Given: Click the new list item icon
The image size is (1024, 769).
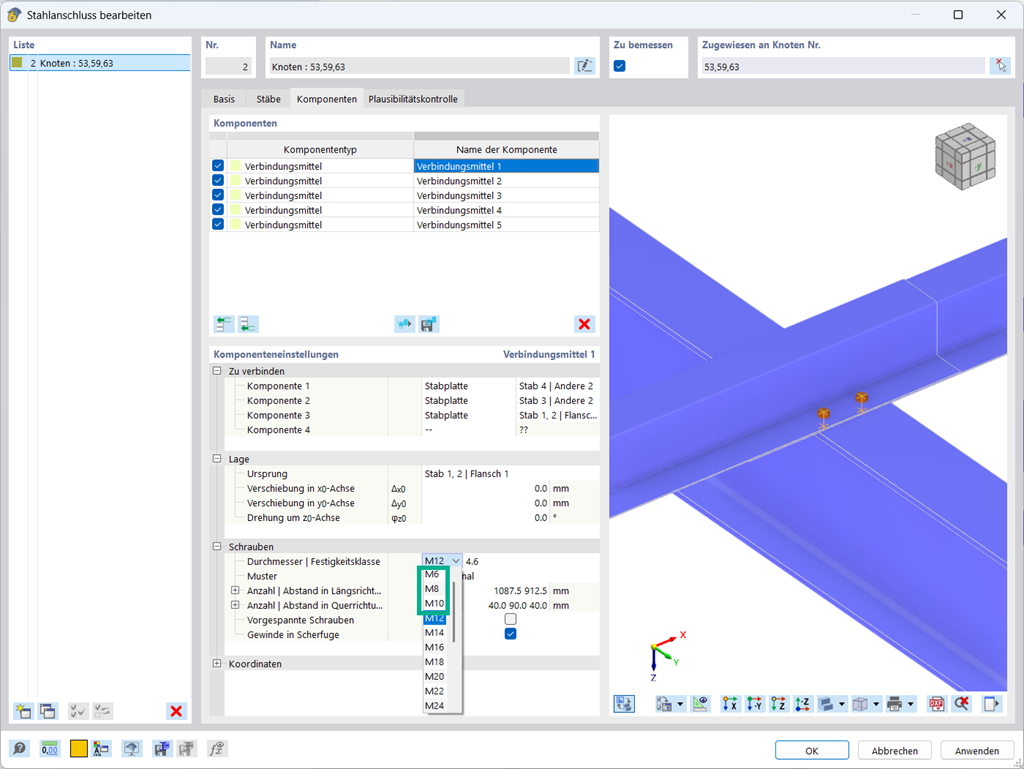Looking at the screenshot, I should click(24, 711).
